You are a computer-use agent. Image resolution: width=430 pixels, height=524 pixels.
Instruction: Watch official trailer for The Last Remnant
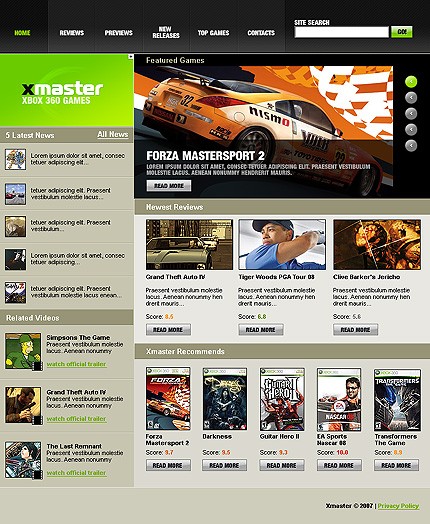(x=76, y=473)
